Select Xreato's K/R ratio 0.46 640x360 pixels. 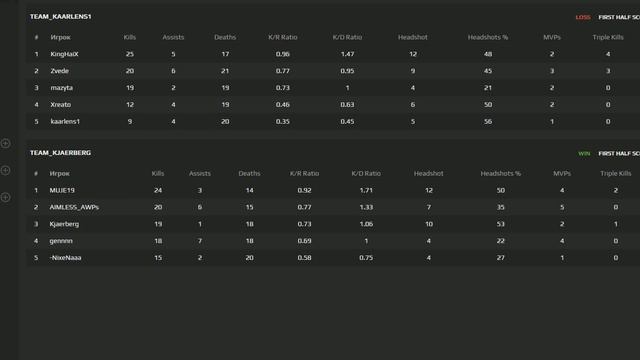click(x=282, y=104)
